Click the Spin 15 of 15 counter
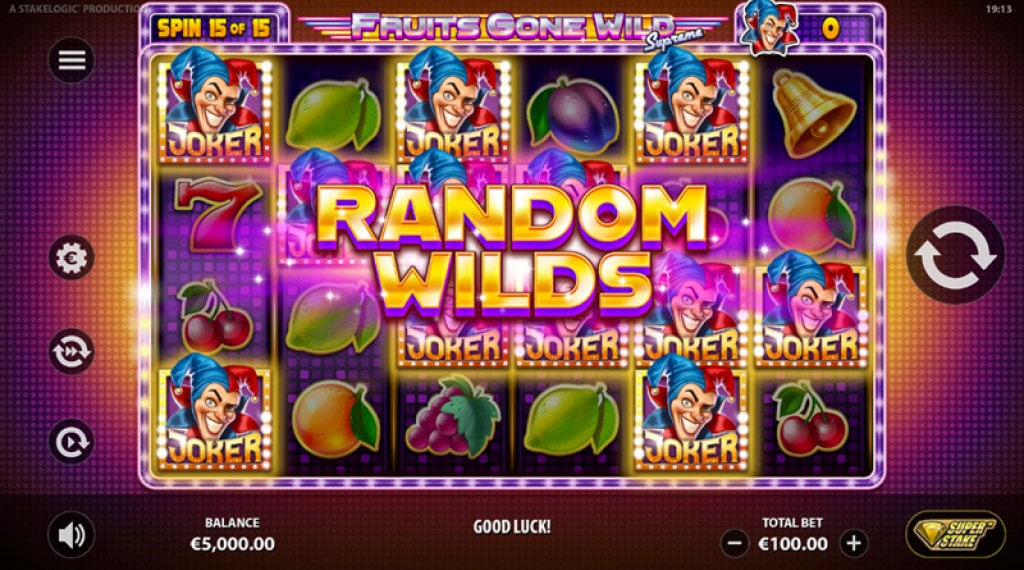This screenshot has width=1024, height=570. coord(214,28)
